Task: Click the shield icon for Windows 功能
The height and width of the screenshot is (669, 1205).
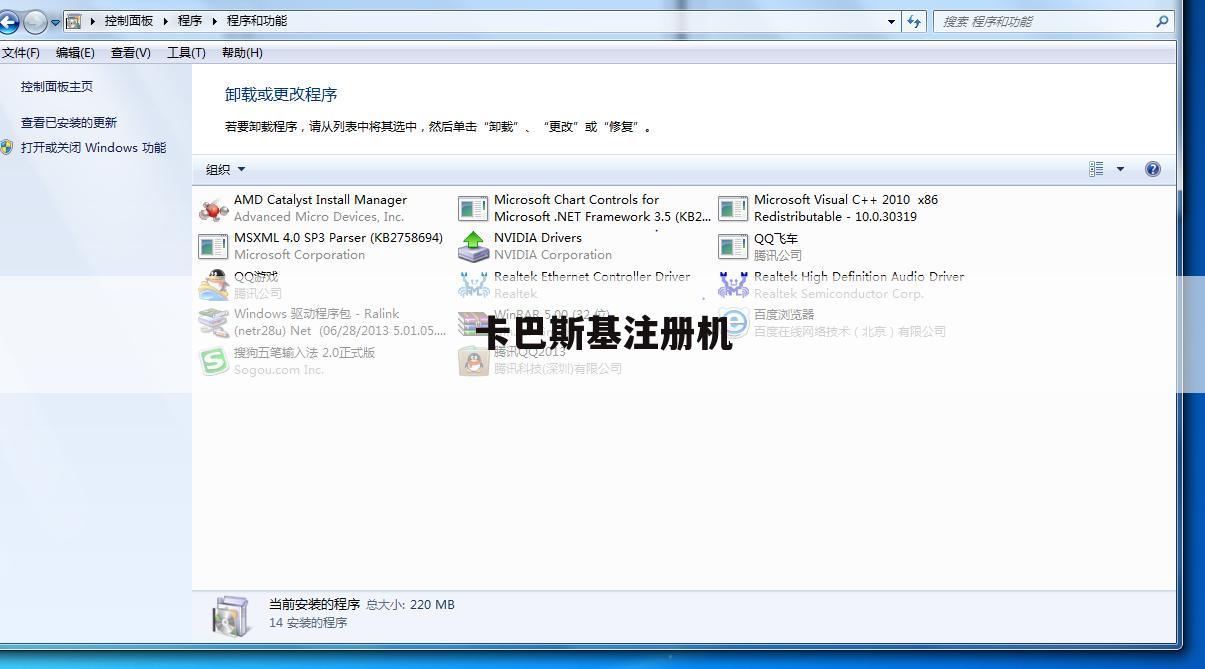Action: click(x=7, y=147)
